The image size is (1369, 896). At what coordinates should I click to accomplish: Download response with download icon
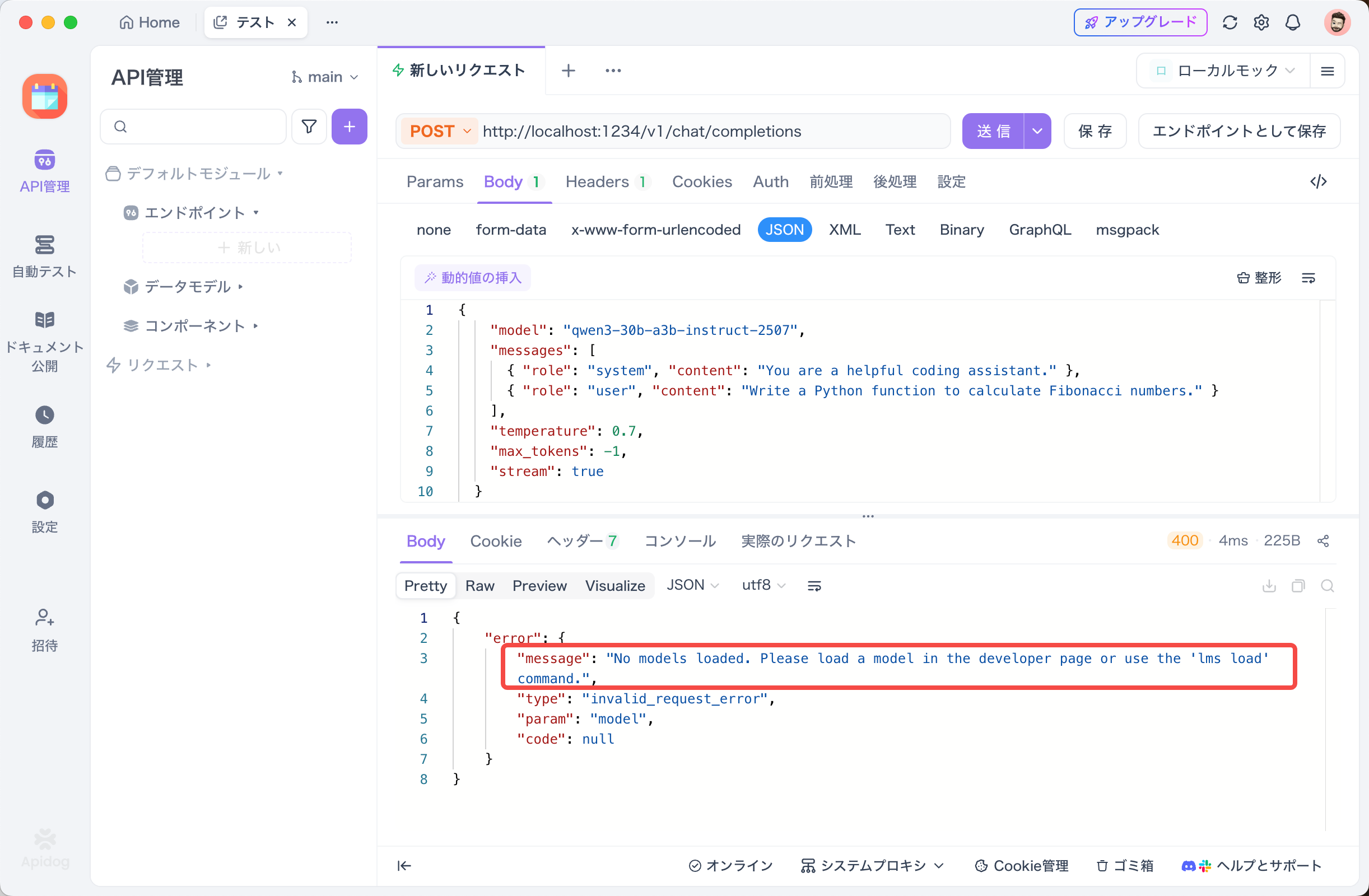click(1269, 585)
